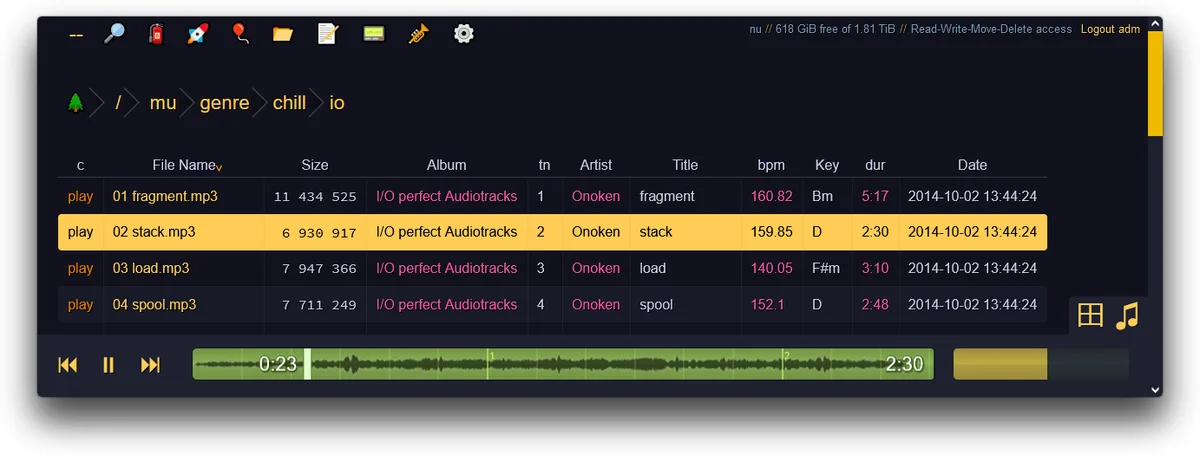
Task: Toggle the music note player panel
Action: coord(1127,316)
